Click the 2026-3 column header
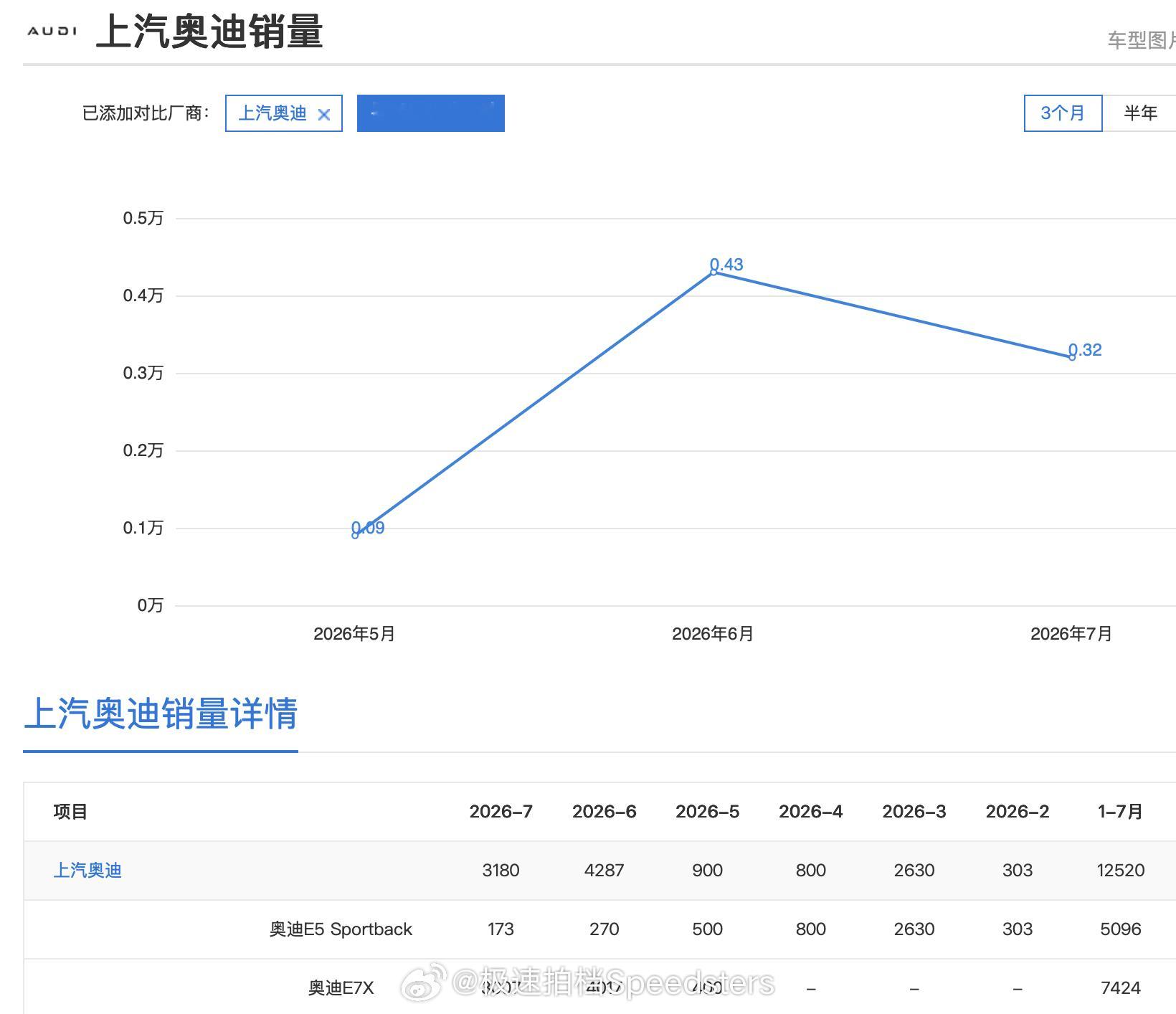Viewport: 1176px width, 1014px height. [914, 812]
